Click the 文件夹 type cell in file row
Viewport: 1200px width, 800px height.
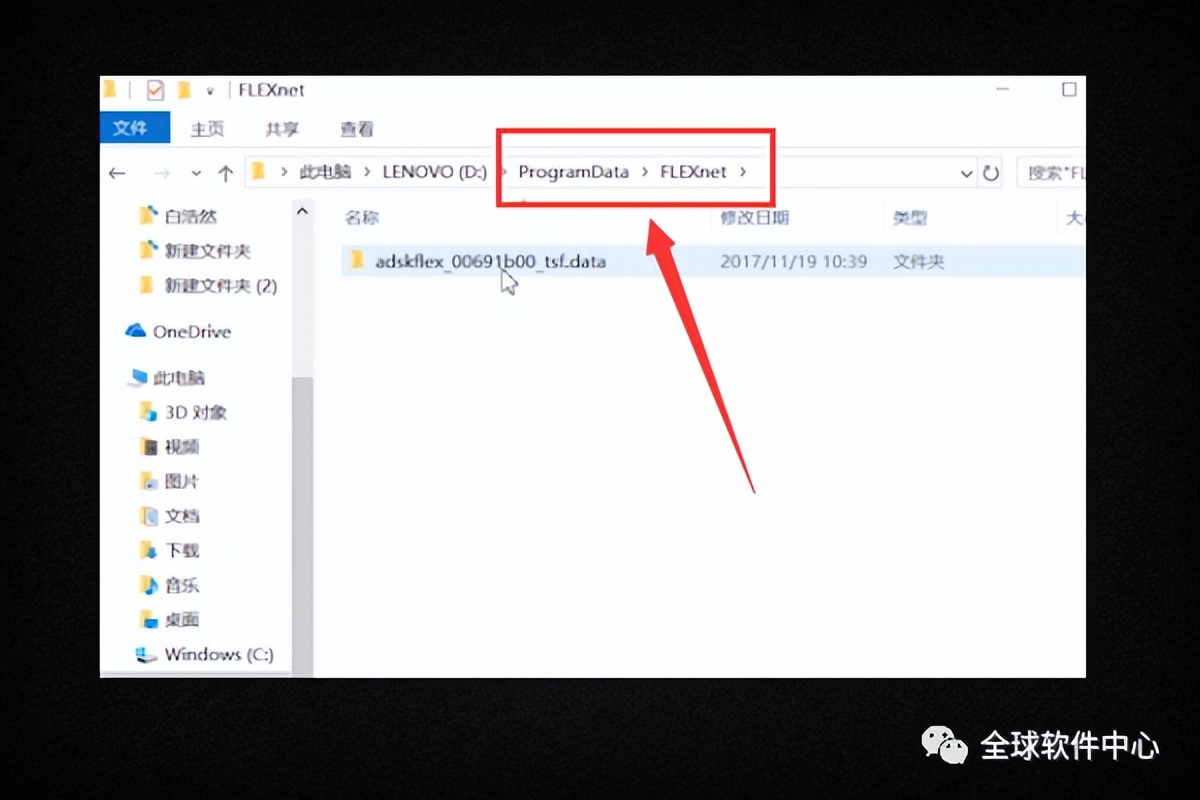[x=919, y=262]
